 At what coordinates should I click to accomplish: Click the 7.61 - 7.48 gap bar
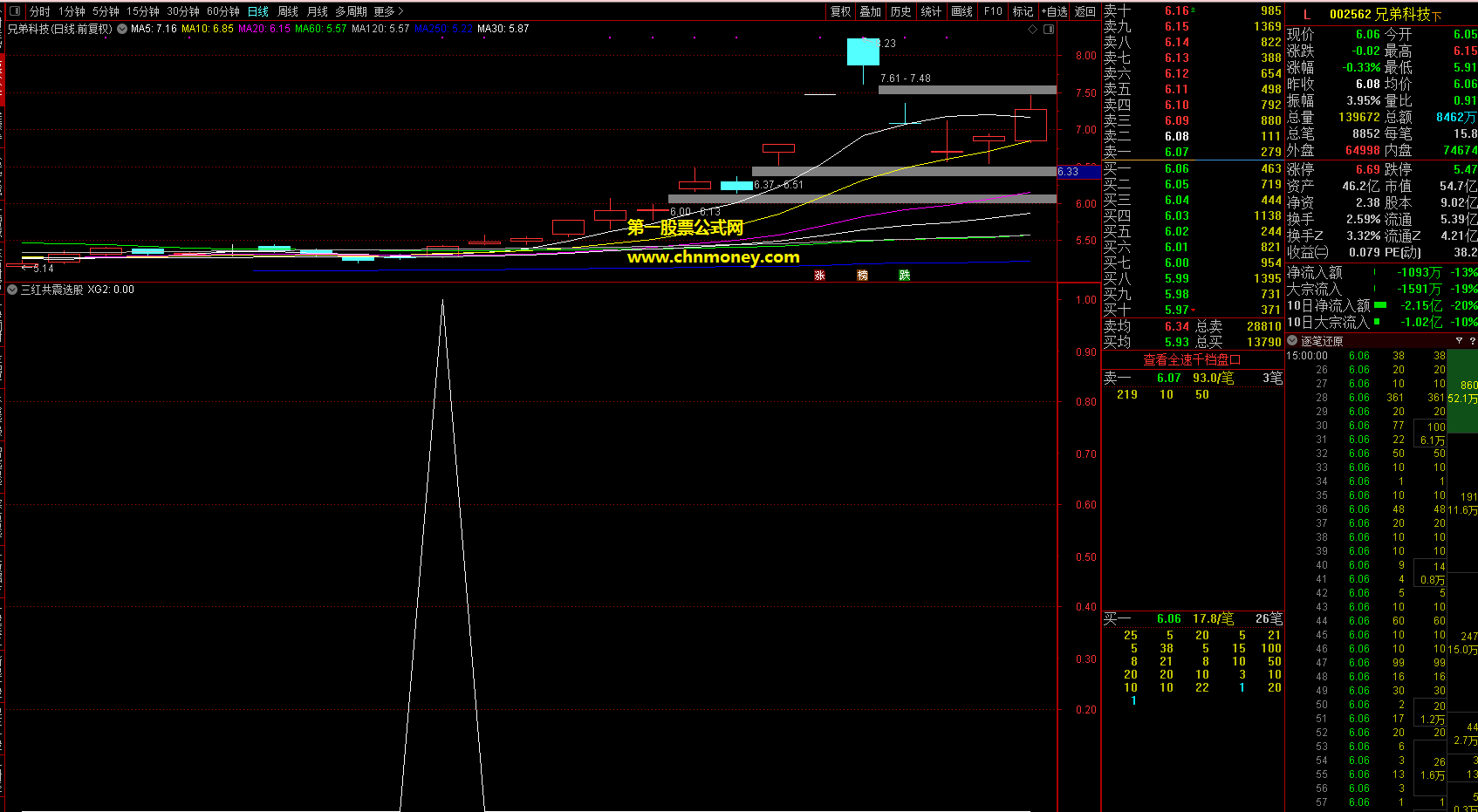967,89
